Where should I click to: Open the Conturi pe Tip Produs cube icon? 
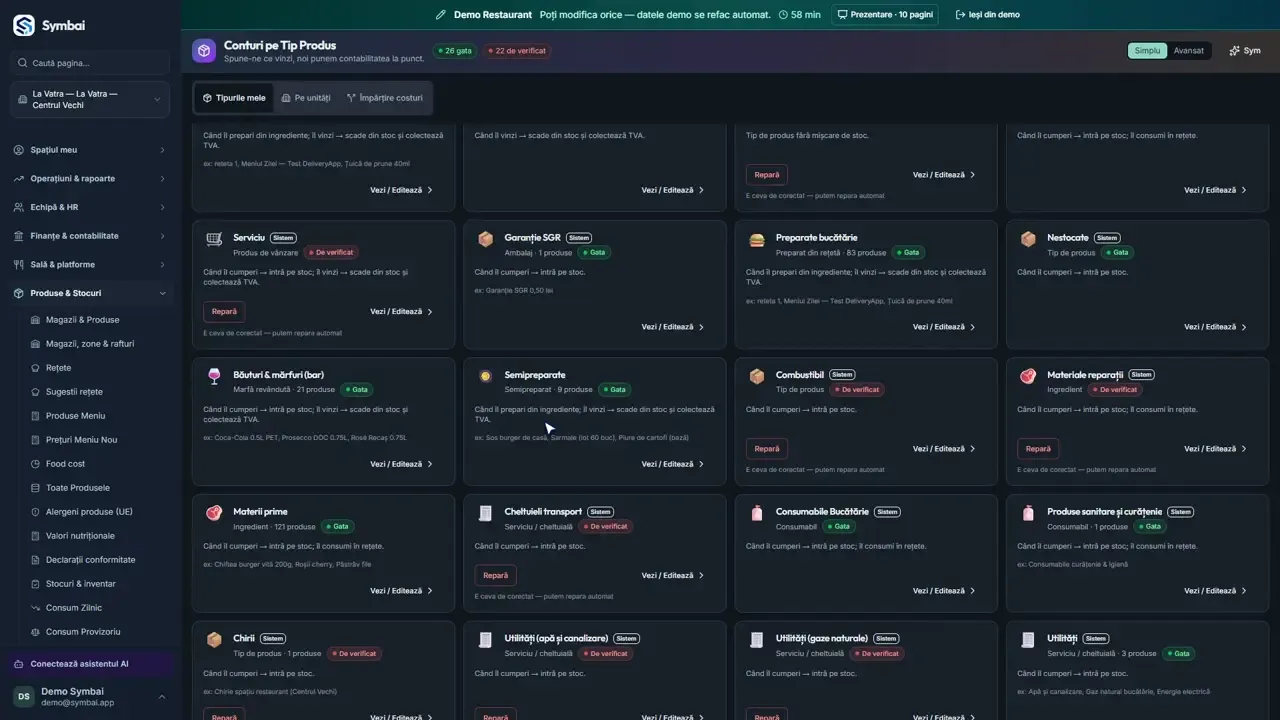(204, 51)
